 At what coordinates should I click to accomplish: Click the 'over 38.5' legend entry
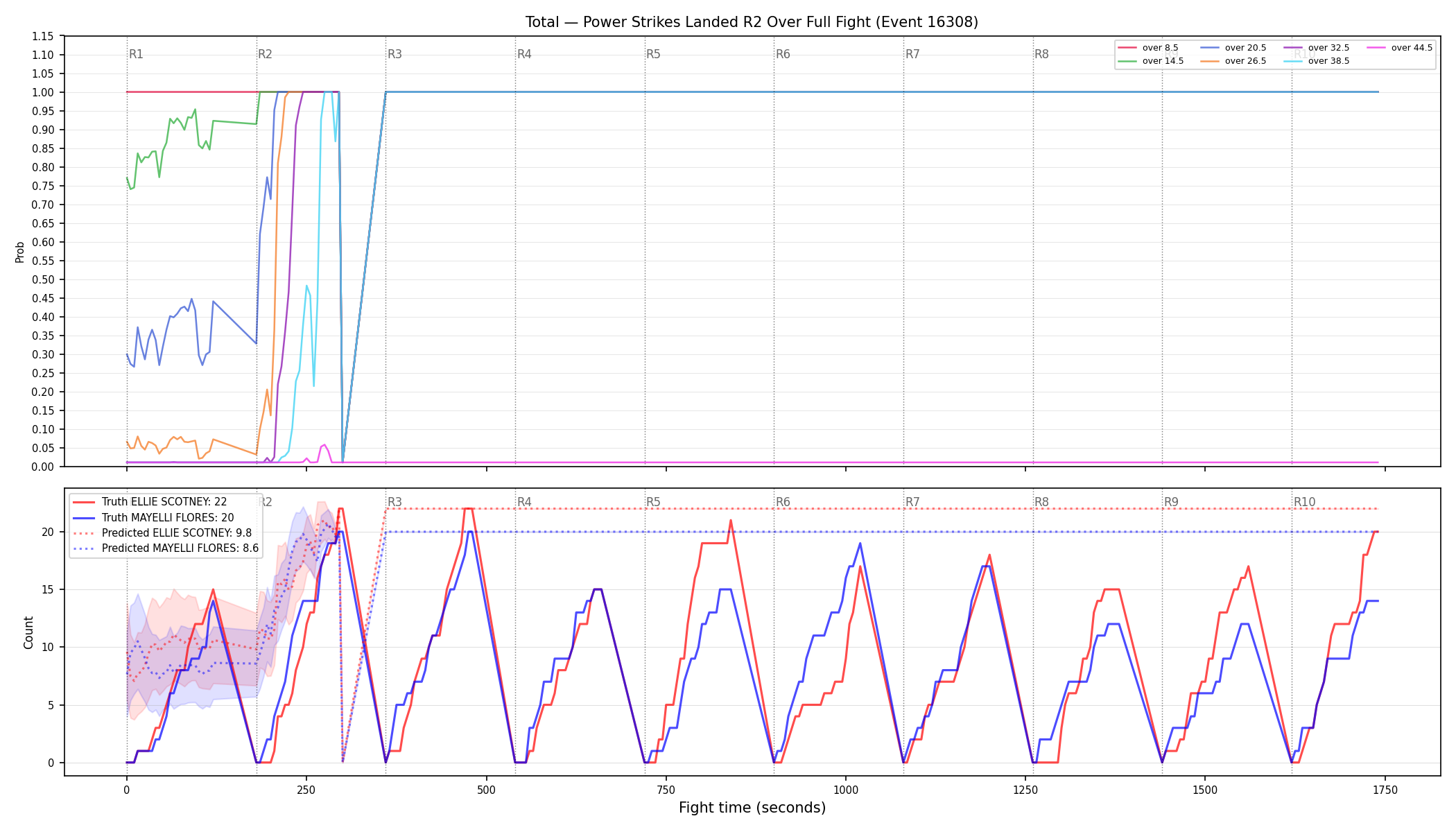tap(1317, 61)
